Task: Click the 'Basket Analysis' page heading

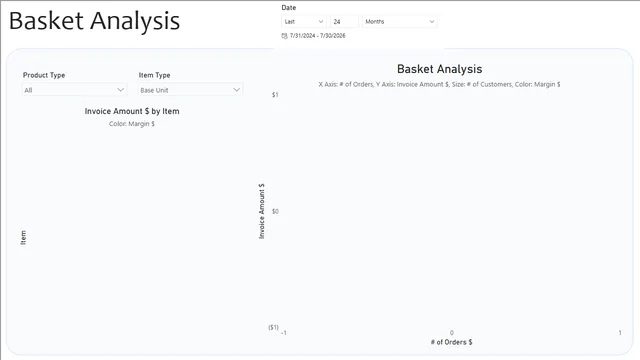Action: click(x=94, y=21)
